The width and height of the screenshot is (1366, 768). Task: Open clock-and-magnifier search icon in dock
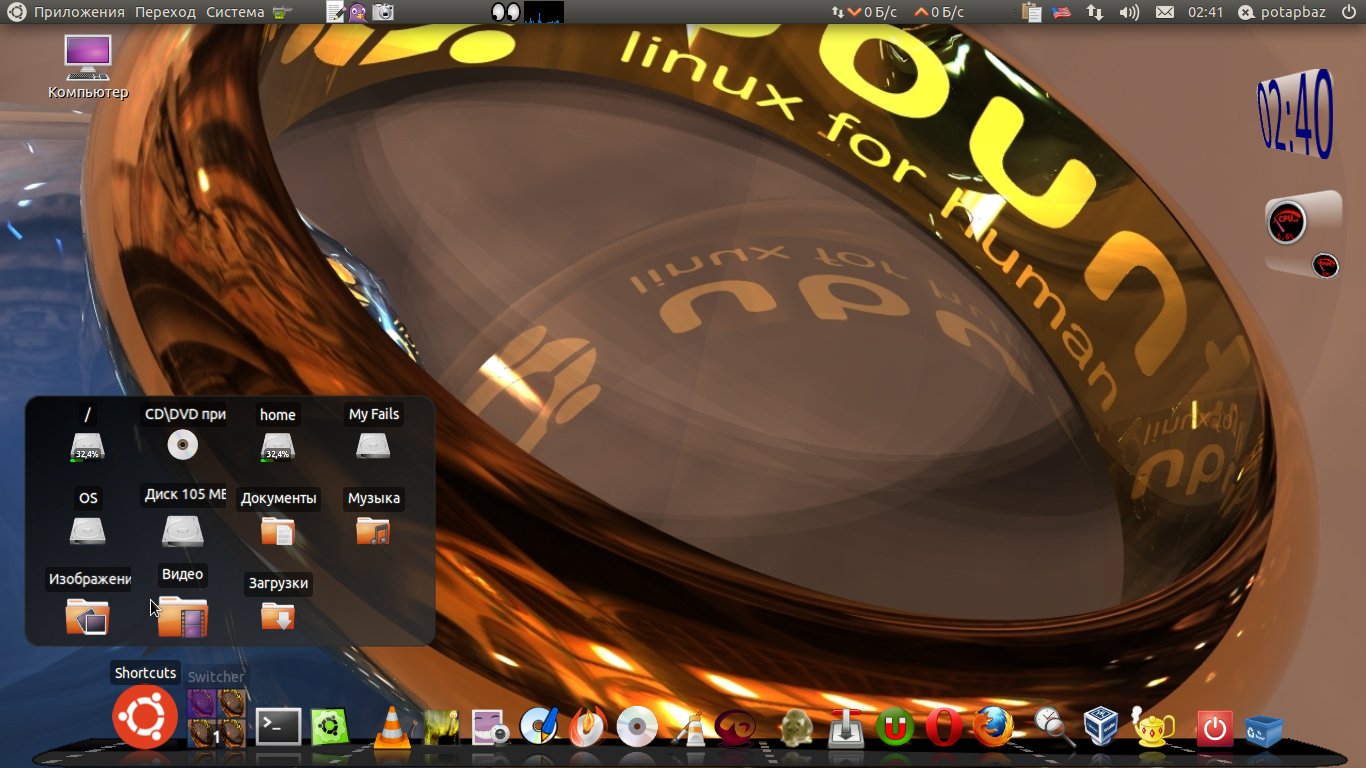coord(1054,727)
